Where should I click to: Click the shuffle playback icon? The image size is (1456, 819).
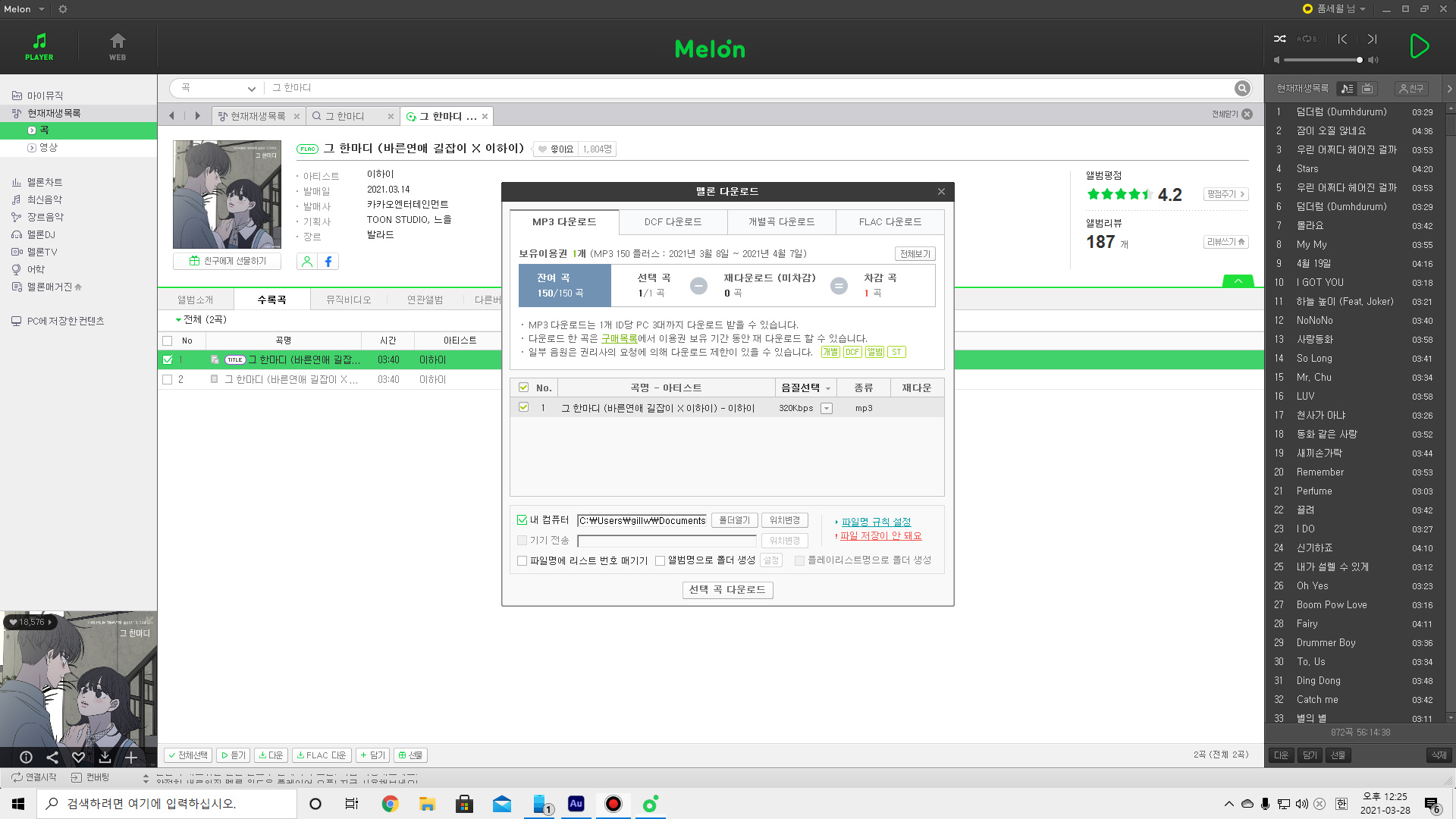point(1280,39)
